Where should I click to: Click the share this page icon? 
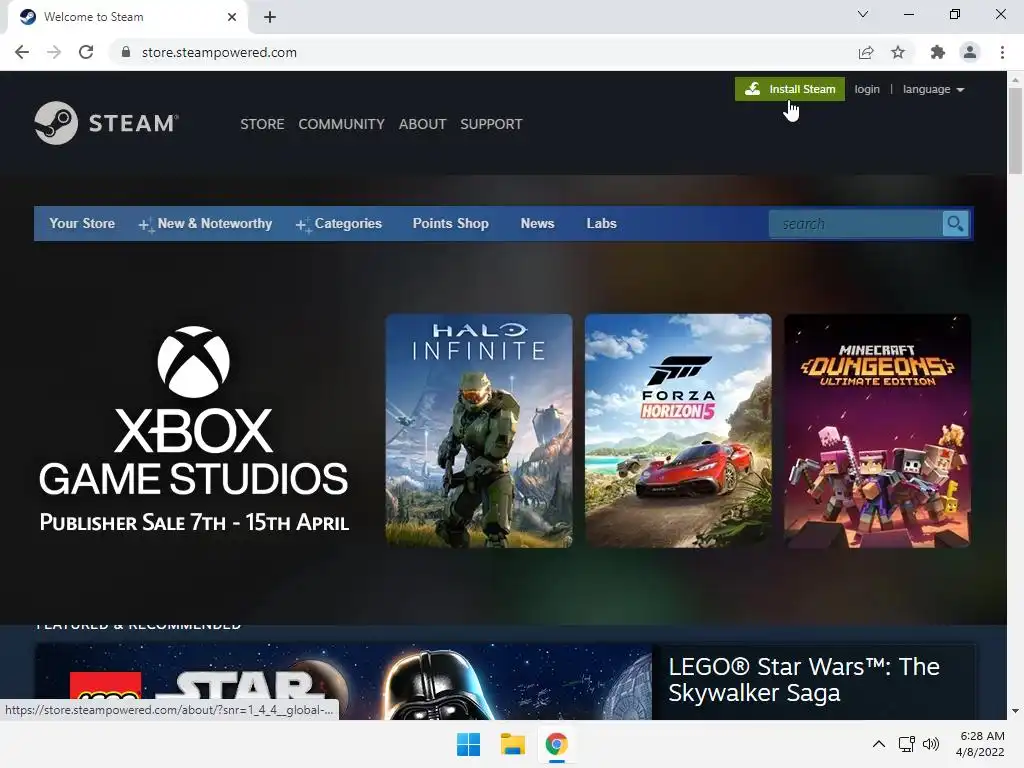point(866,52)
